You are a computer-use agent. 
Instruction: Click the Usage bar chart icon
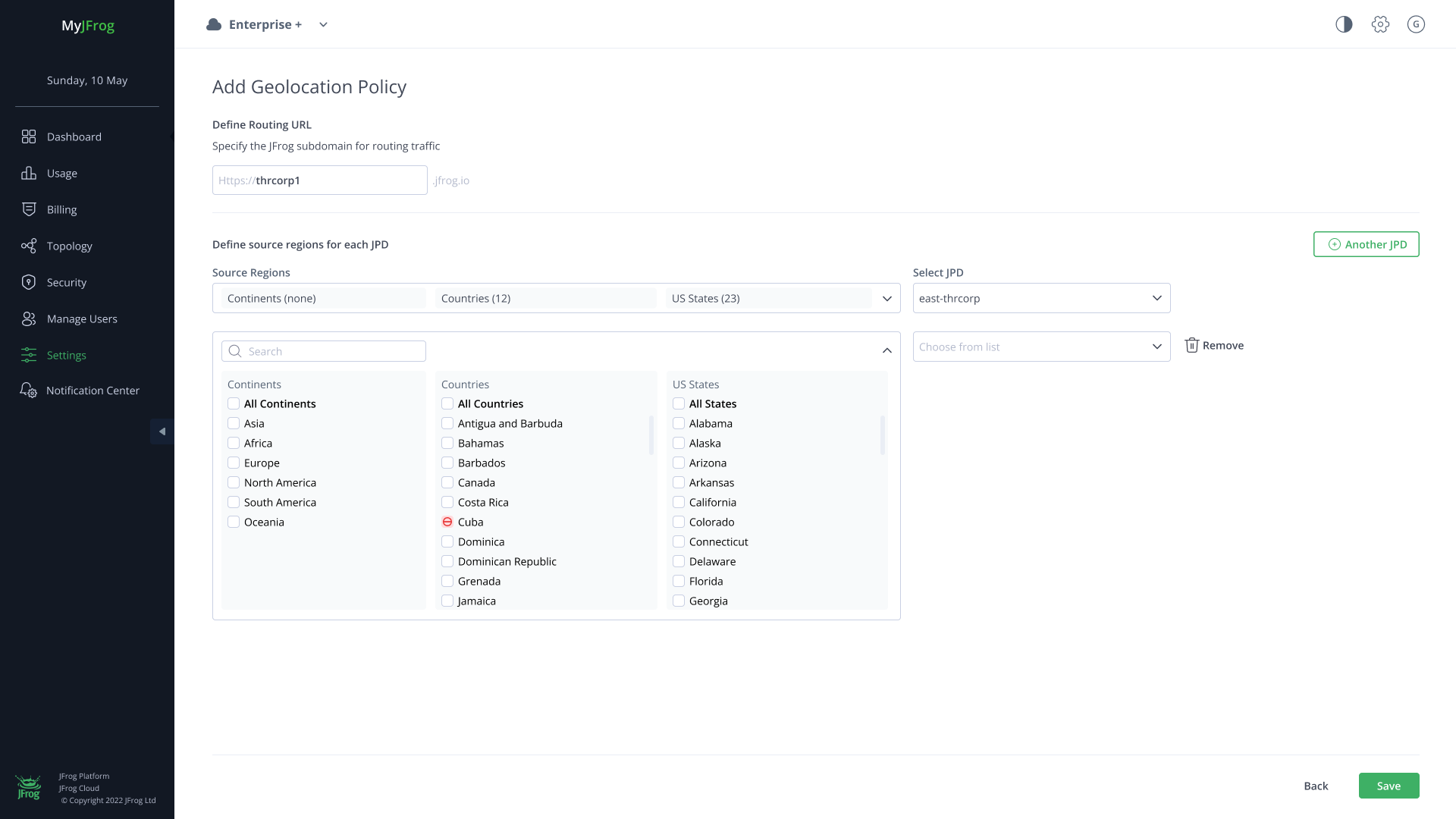pyautogui.click(x=29, y=173)
